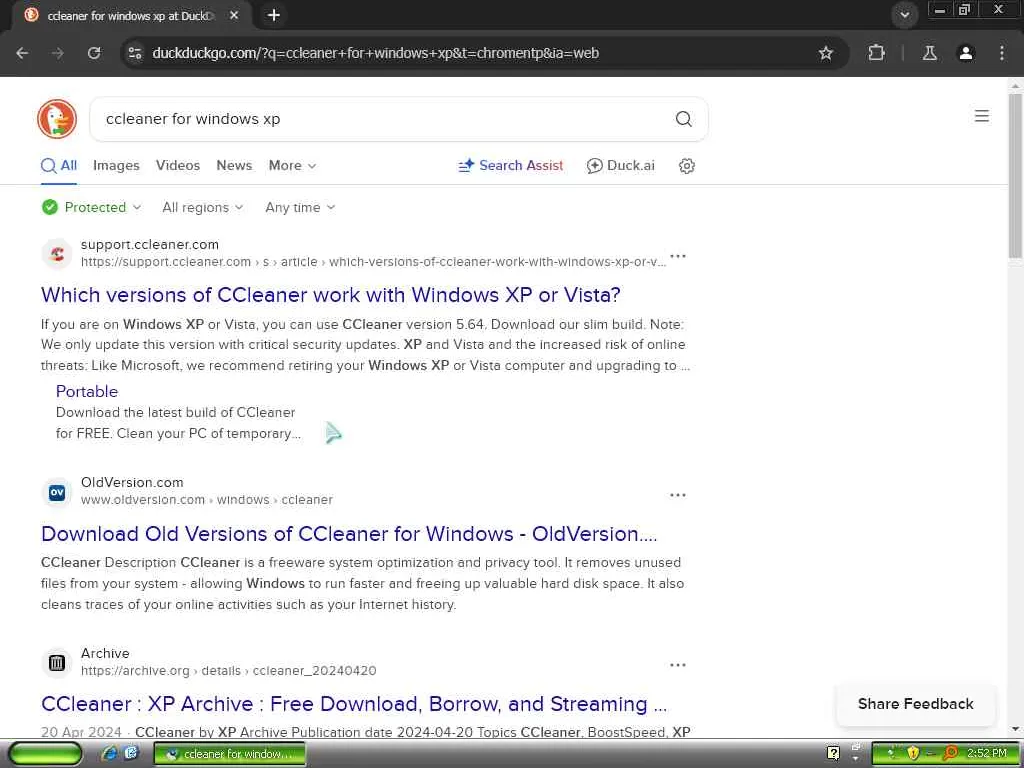The image size is (1024, 768).
Task: Switch to Videos tab
Action: [178, 166]
